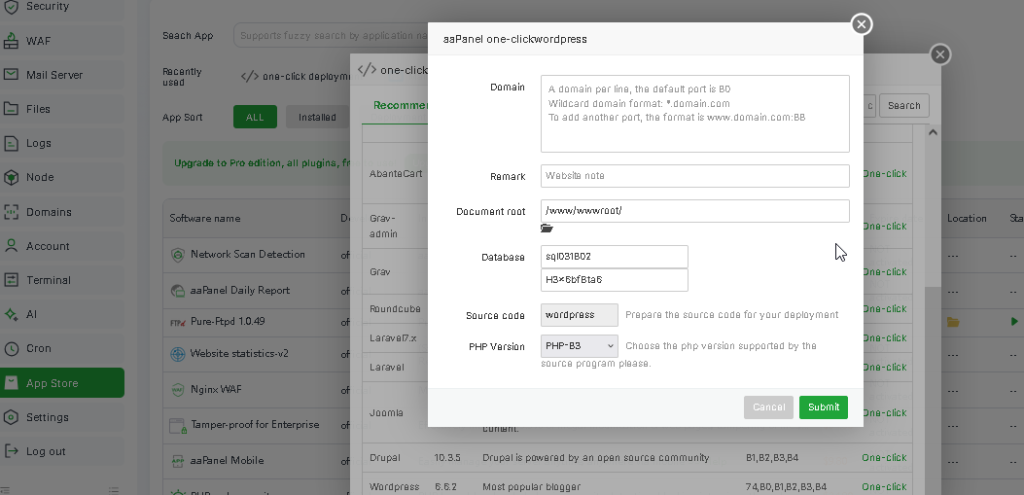
Task: Open the Node sidebar entry
Action: 62,177
